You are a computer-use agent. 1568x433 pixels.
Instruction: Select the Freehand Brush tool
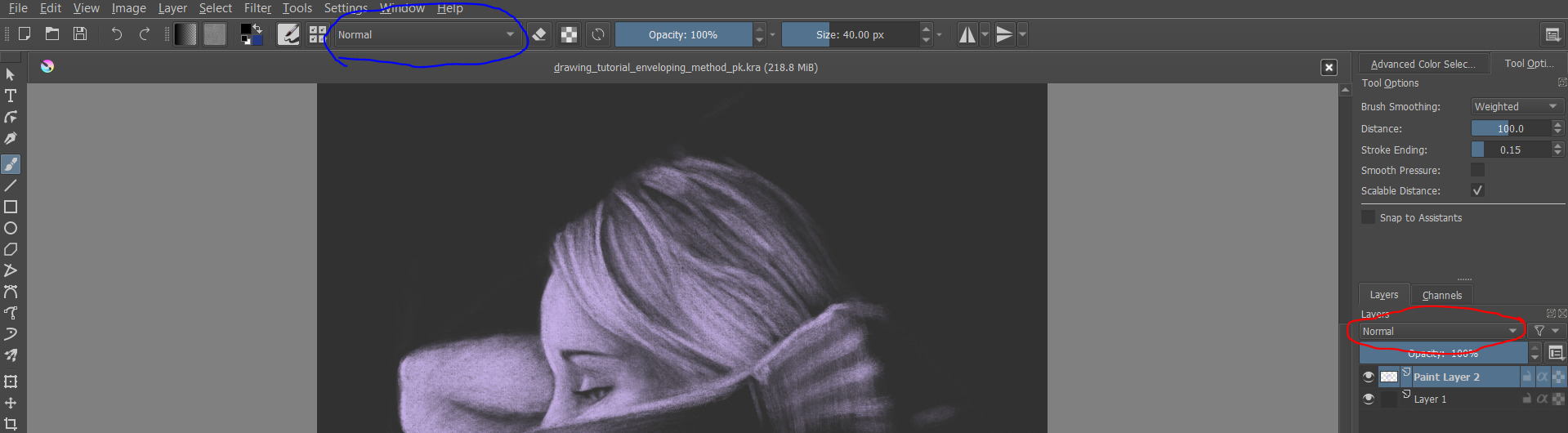[11, 164]
